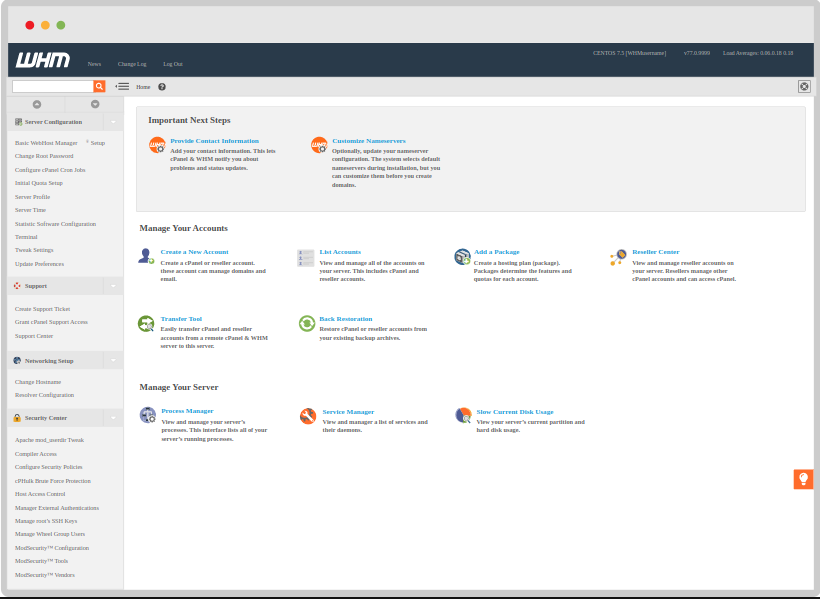Open Resolver Configuration
The image size is (820, 599).
pos(44,395)
